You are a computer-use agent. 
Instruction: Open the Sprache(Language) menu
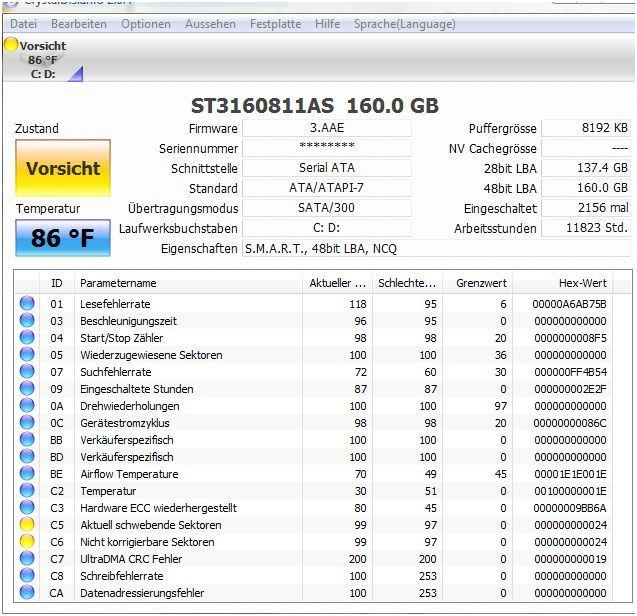[405, 24]
